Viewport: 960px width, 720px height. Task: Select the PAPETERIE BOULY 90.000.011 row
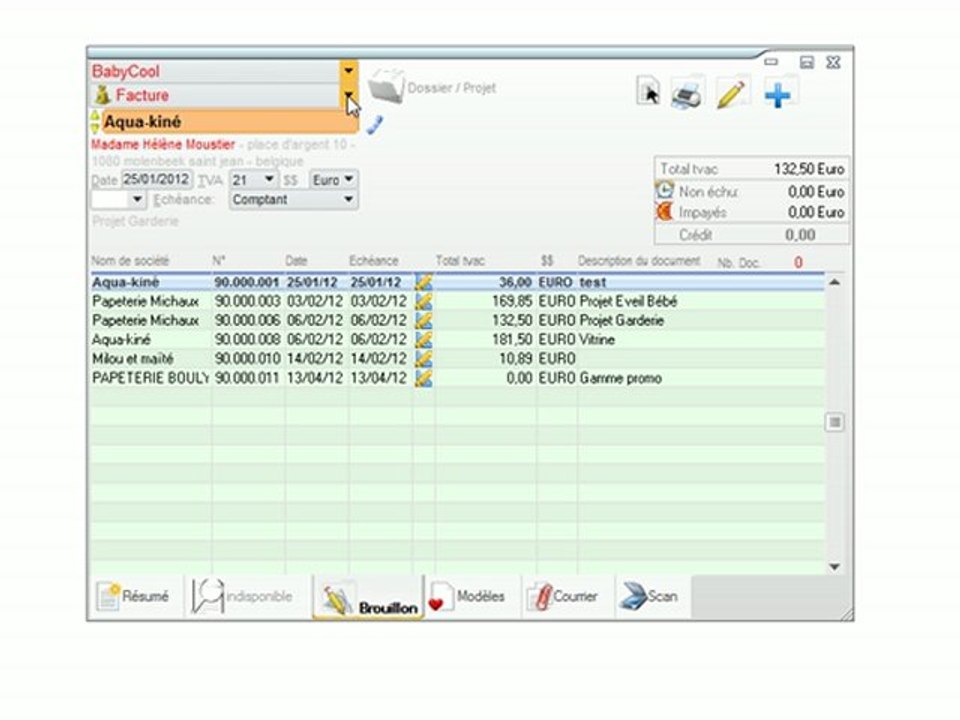point(457,378)
